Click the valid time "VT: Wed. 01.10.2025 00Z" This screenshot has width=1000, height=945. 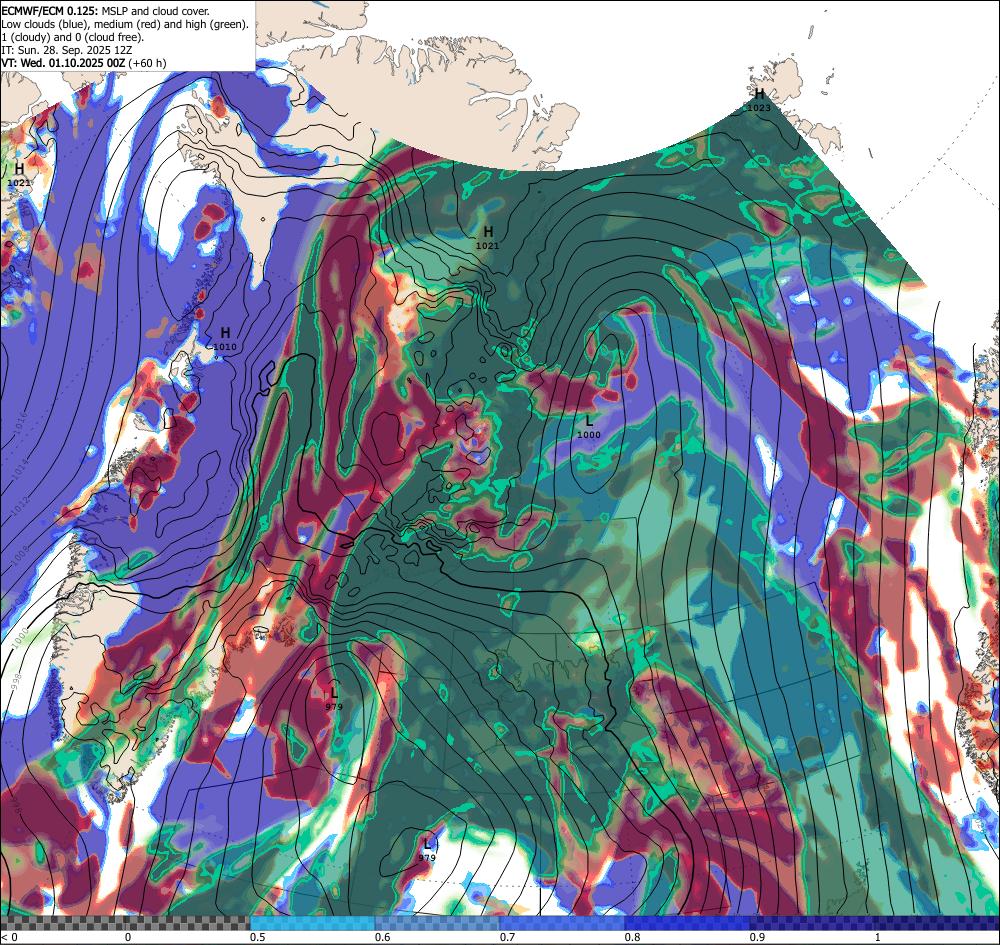point(63,62)
